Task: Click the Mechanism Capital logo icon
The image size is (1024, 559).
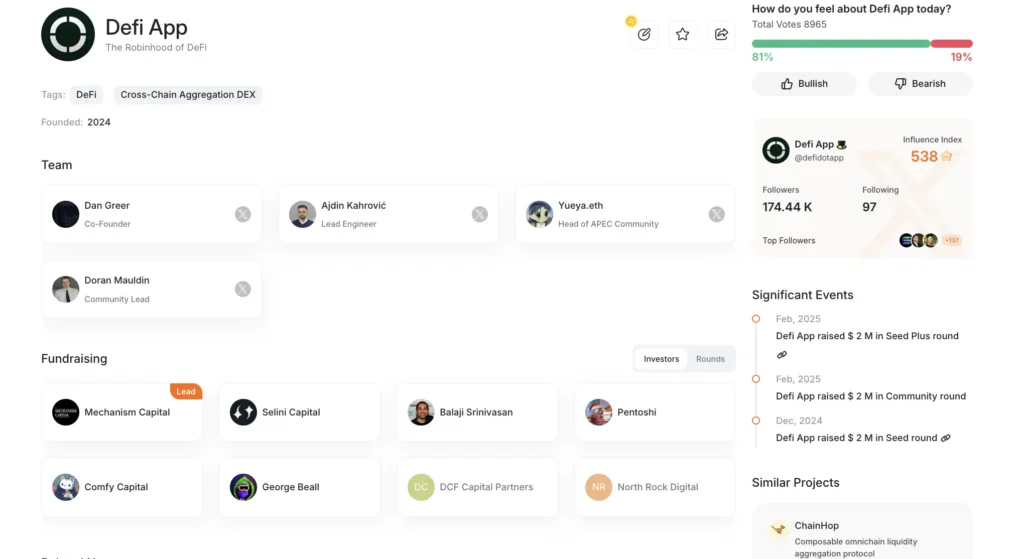Action: point(65,412)
